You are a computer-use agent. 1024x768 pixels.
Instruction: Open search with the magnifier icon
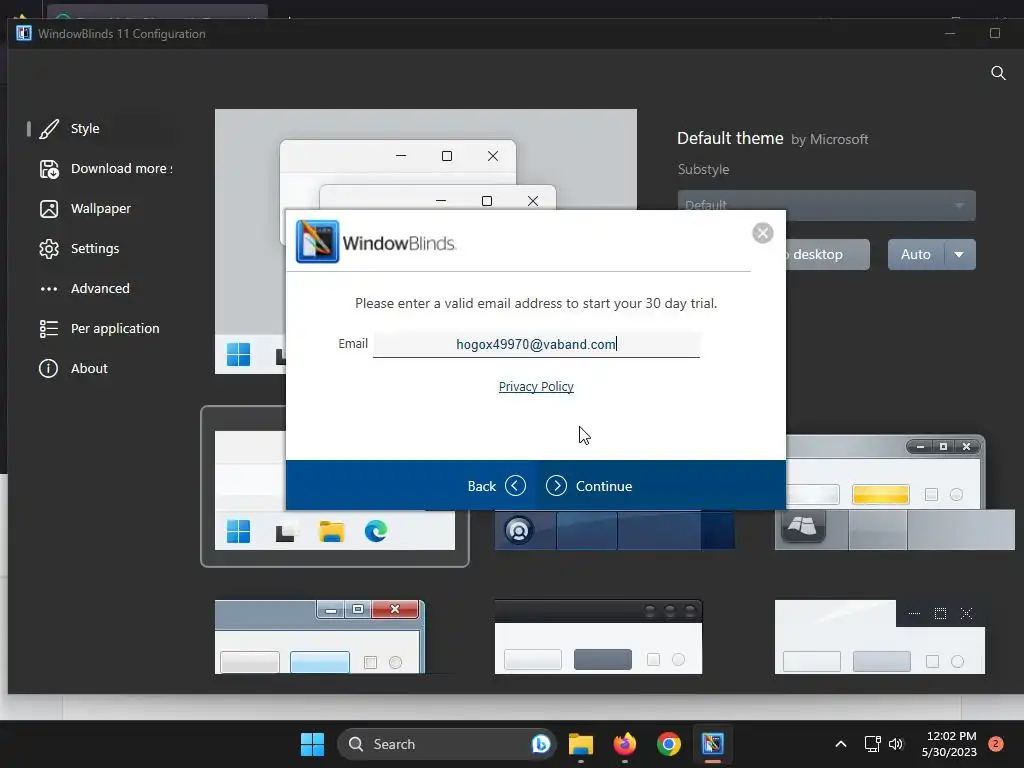tap(998, 72)
